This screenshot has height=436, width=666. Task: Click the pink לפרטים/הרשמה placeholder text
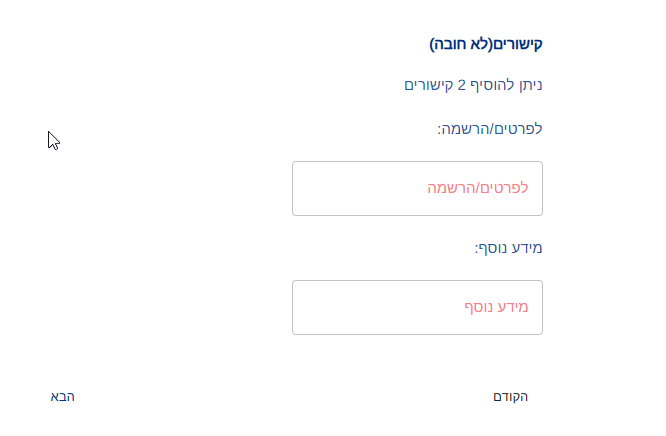[478, 188]
